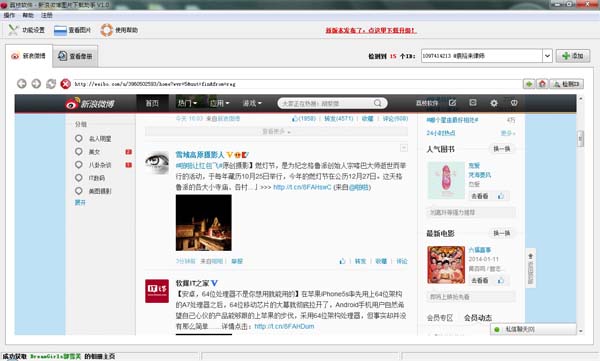Open the movie poster thumbnail under 最新电影

(446, 265)
